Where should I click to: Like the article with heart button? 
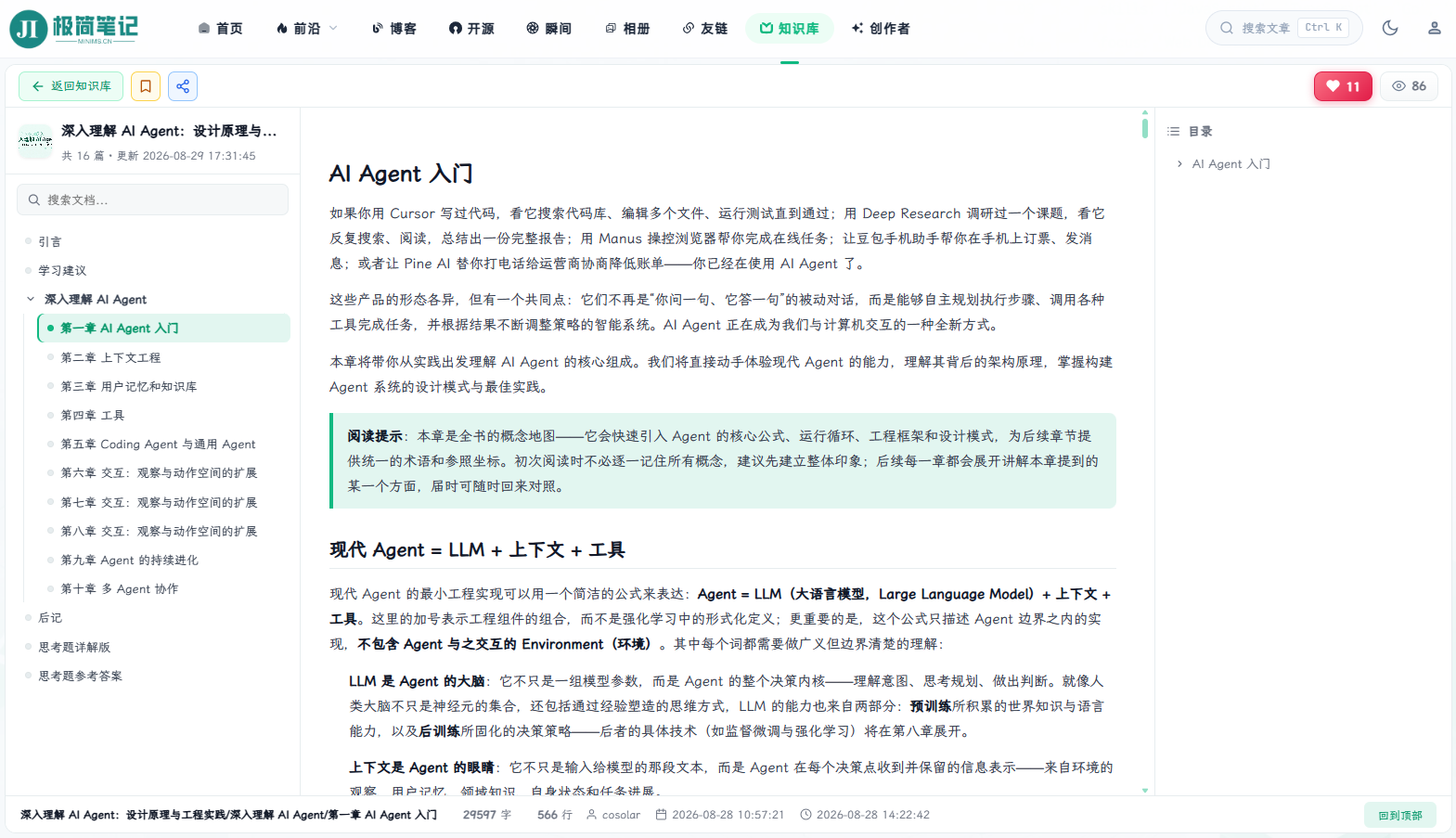(1343, 86)
